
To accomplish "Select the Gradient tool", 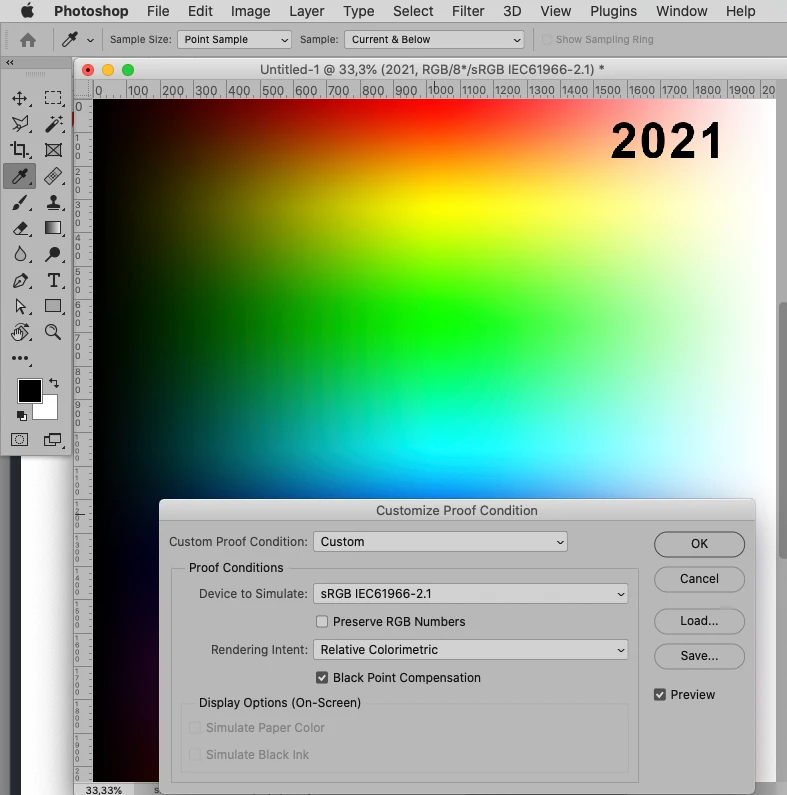I will click(x=53, y=228).
